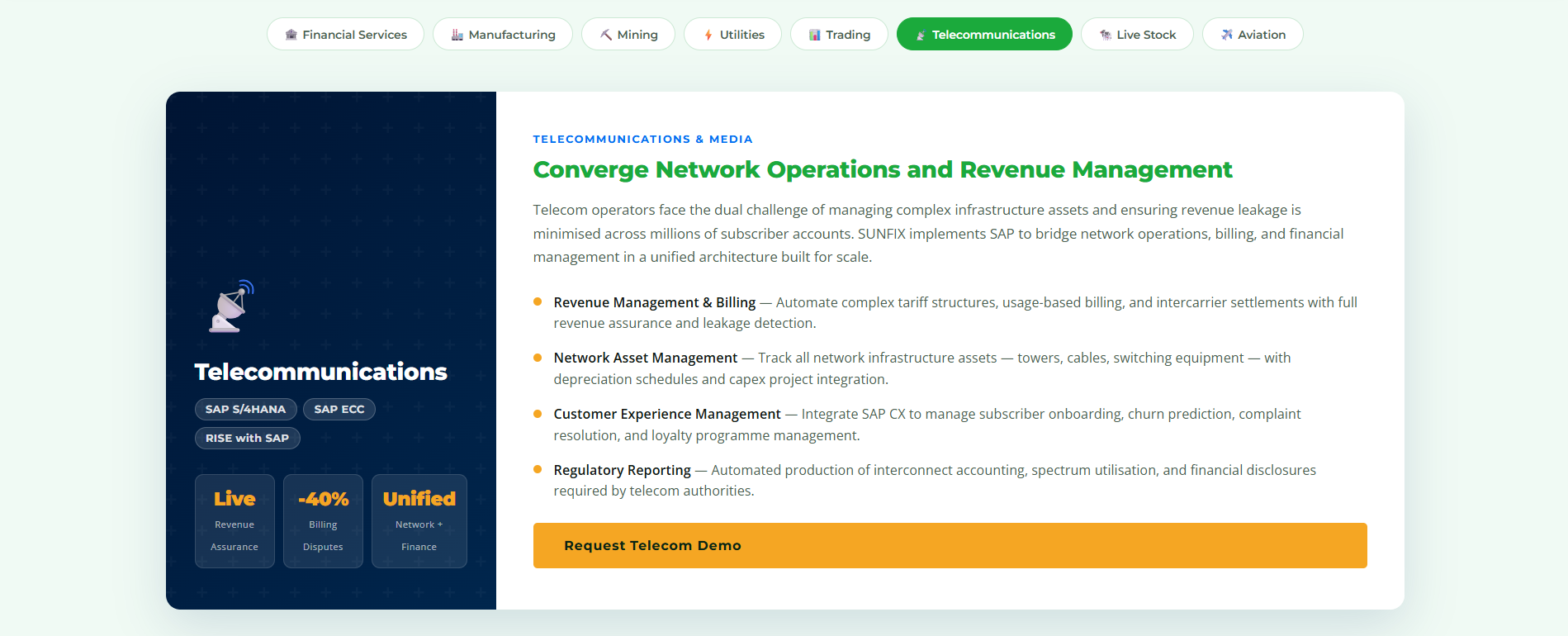Click the TELECOMMUNICATIONS & MEDIA label
This screenshot has height=636, width=1568.
coord(642,139)
